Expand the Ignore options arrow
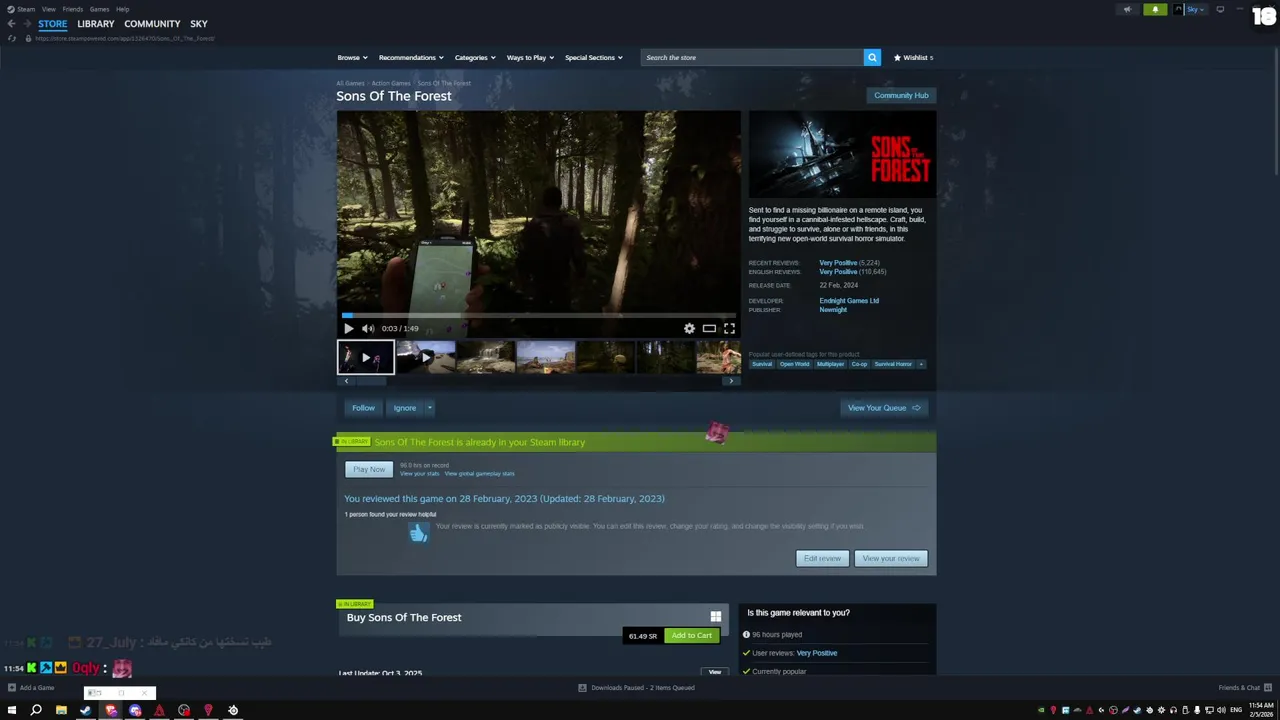The image size is (1280, 720). click(430, 408)
